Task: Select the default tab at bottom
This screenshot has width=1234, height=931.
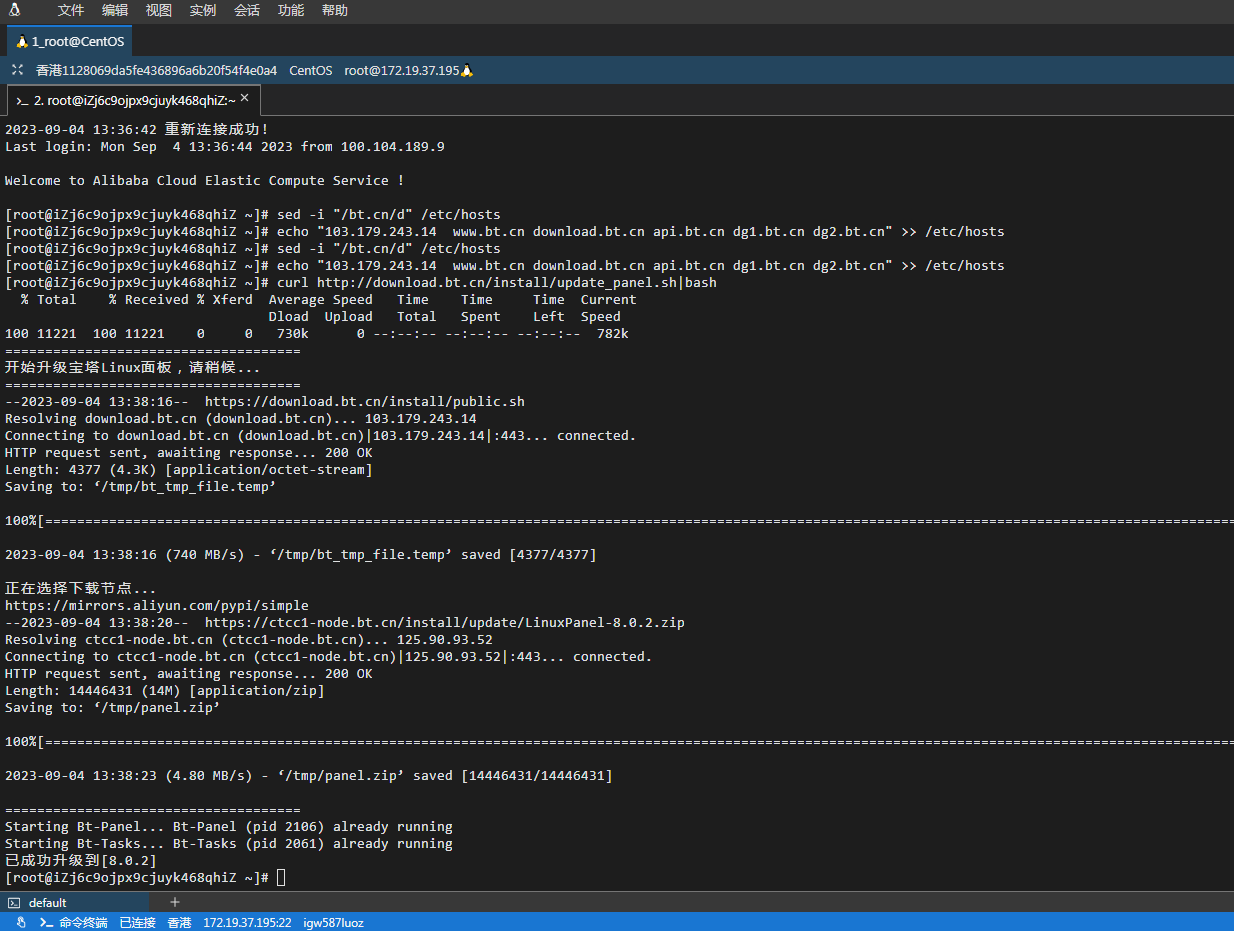Action: [75, 902]
